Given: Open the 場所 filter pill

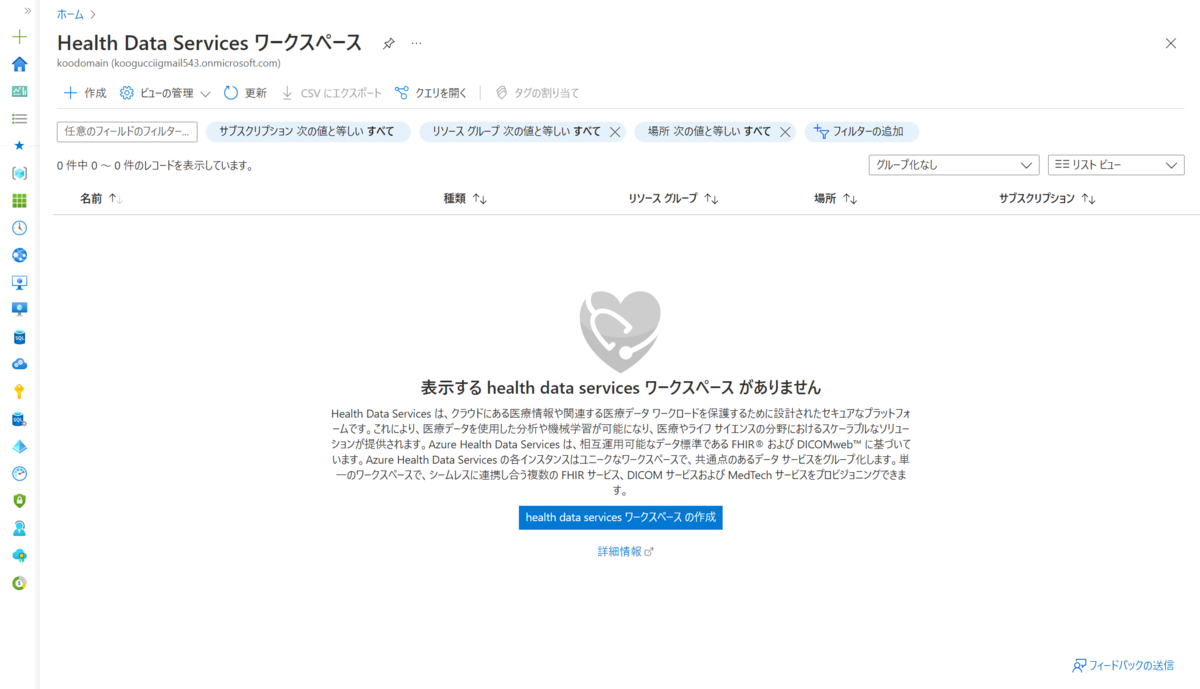Looking at the screenshot, I should [709, 131].
